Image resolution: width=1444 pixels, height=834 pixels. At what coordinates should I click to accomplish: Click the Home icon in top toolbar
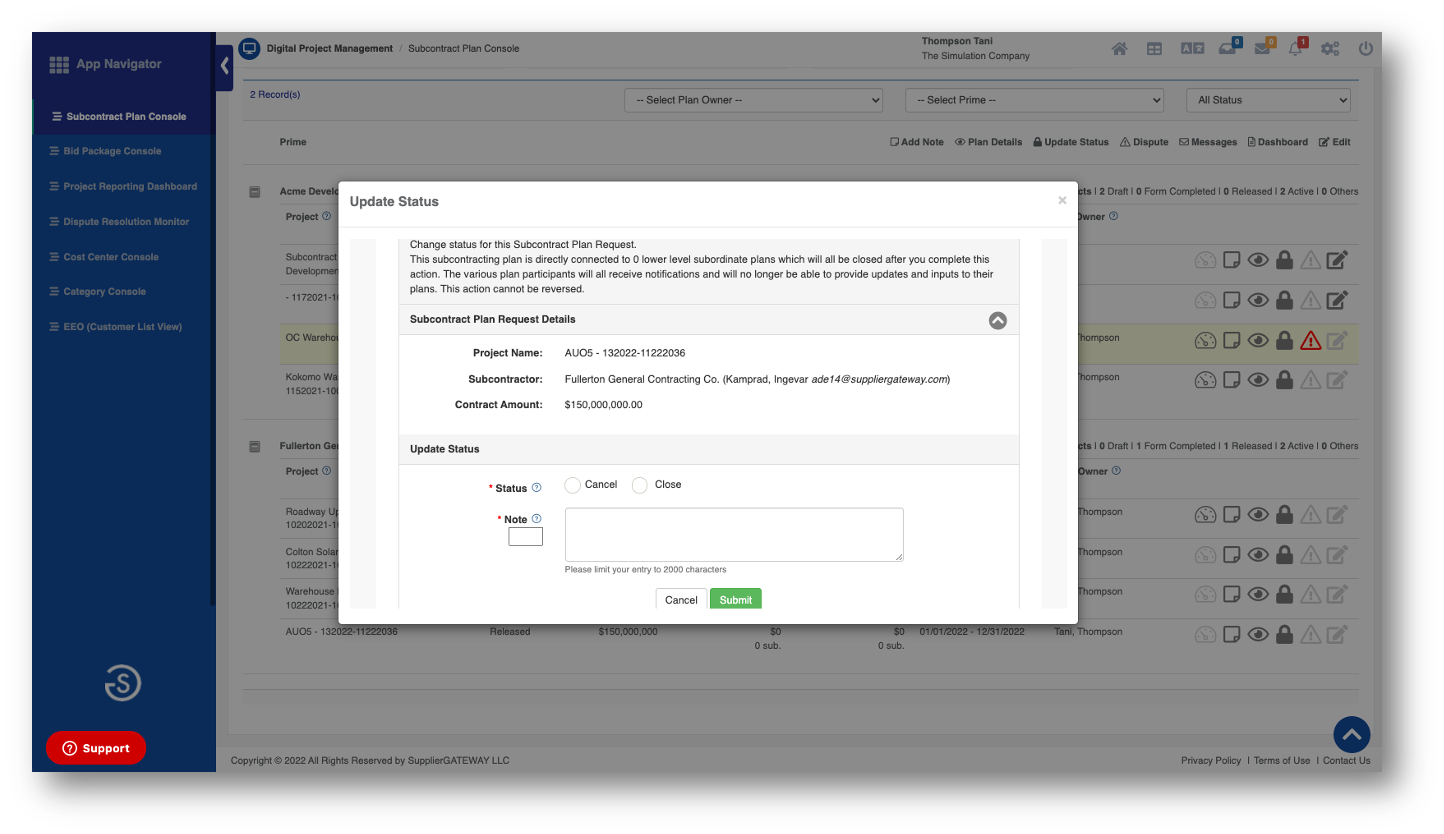1120,49
